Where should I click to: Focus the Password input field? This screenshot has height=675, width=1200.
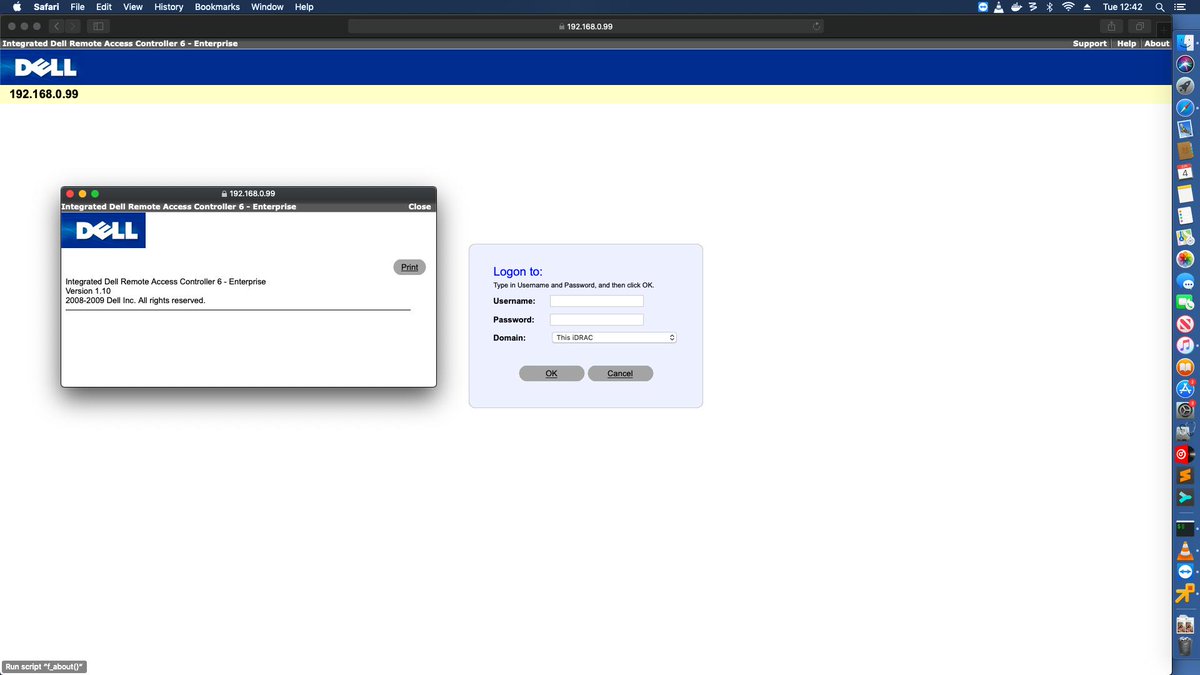[x=597, y=320]
